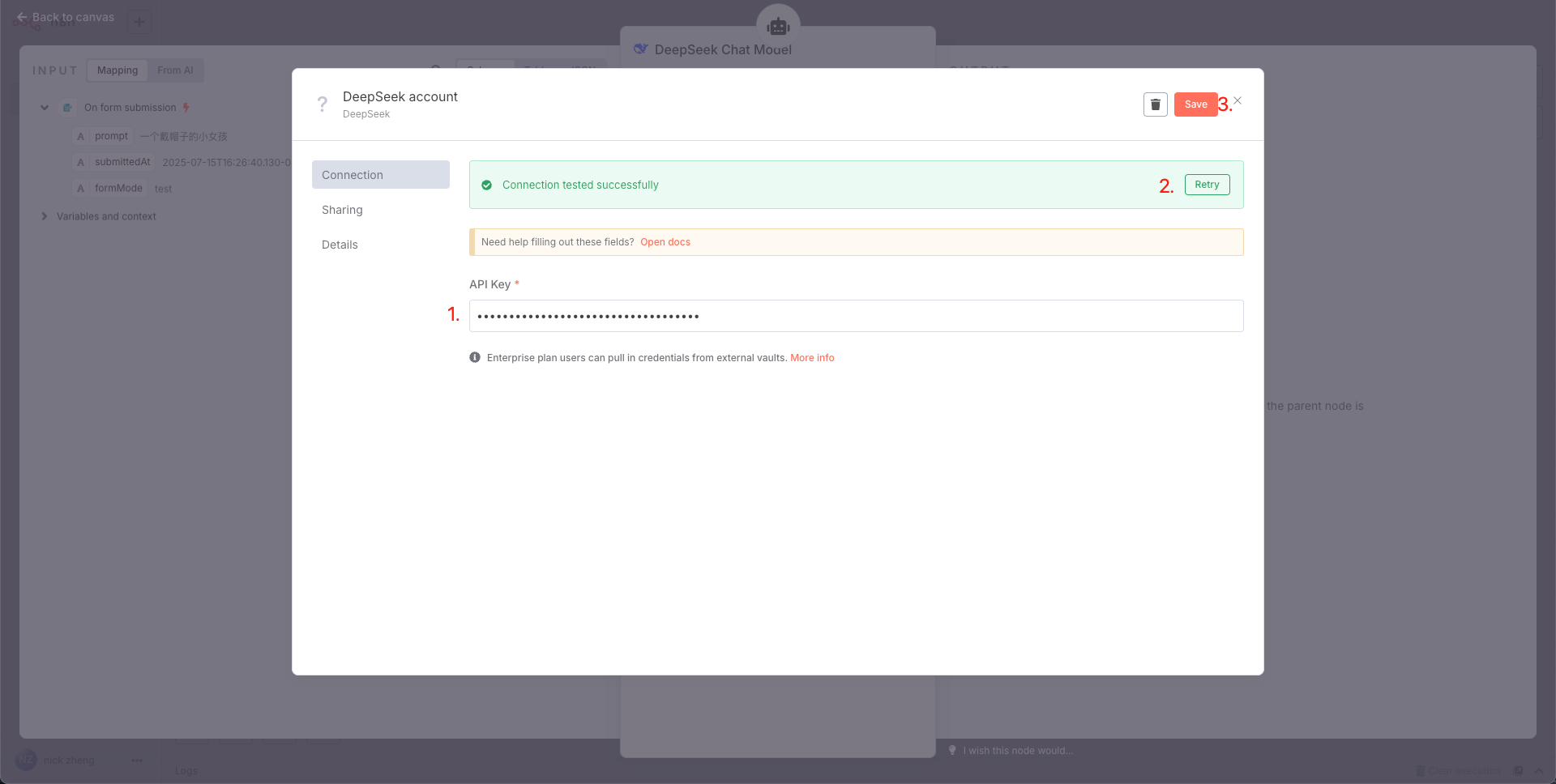Click the robot icon above the node
1556x784 pixels.
point(778,27)
